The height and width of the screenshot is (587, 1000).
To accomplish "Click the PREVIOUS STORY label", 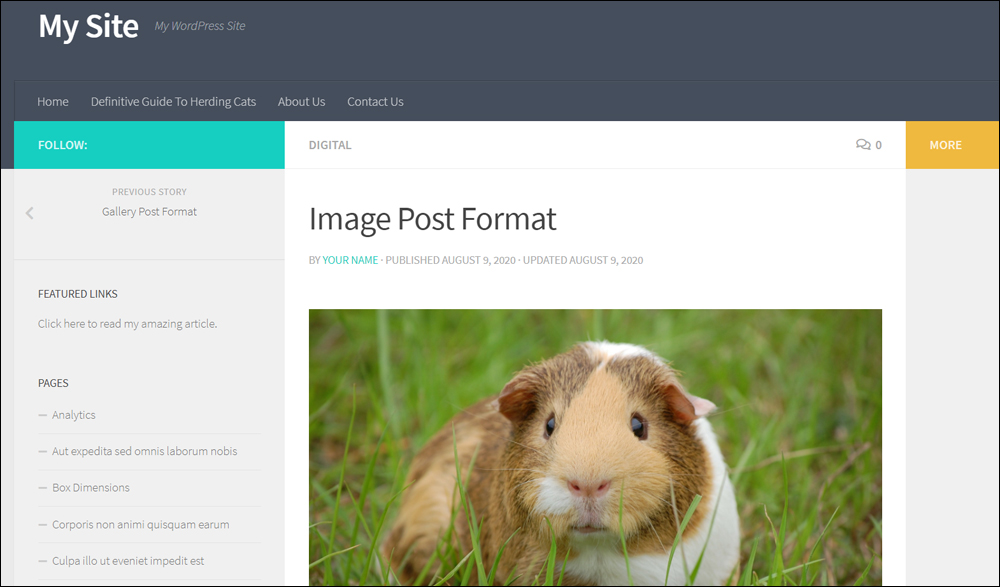I will coord(149,191).
